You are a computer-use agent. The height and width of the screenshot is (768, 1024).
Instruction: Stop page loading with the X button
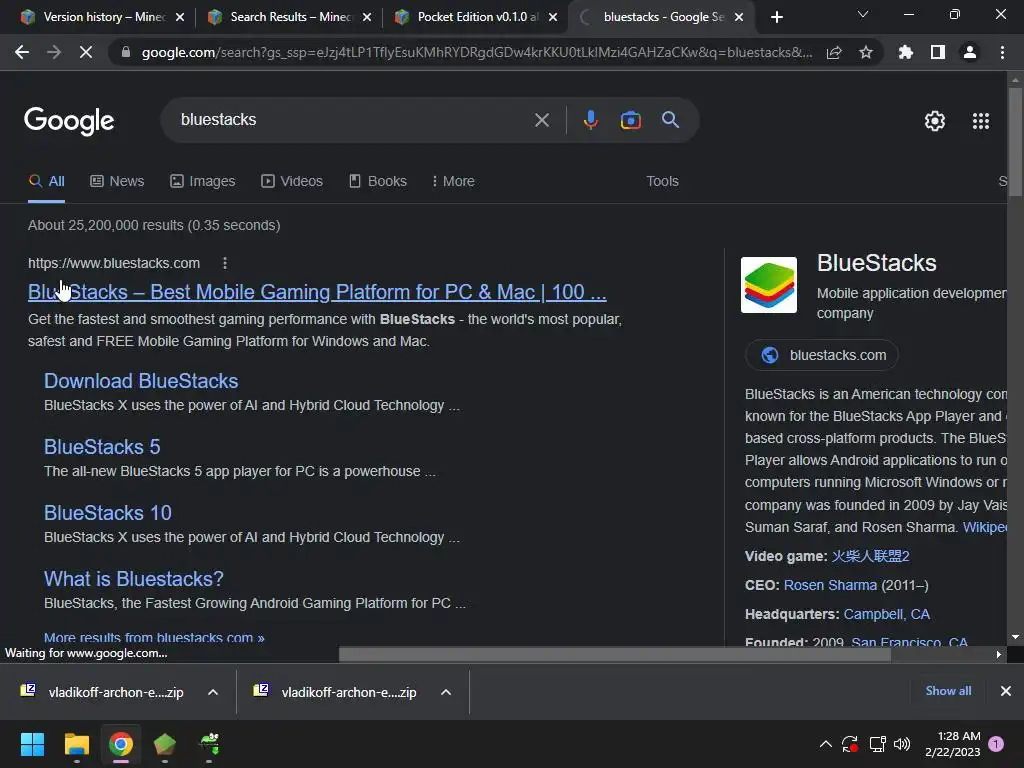pyautogui.click(x=86, y=52)
